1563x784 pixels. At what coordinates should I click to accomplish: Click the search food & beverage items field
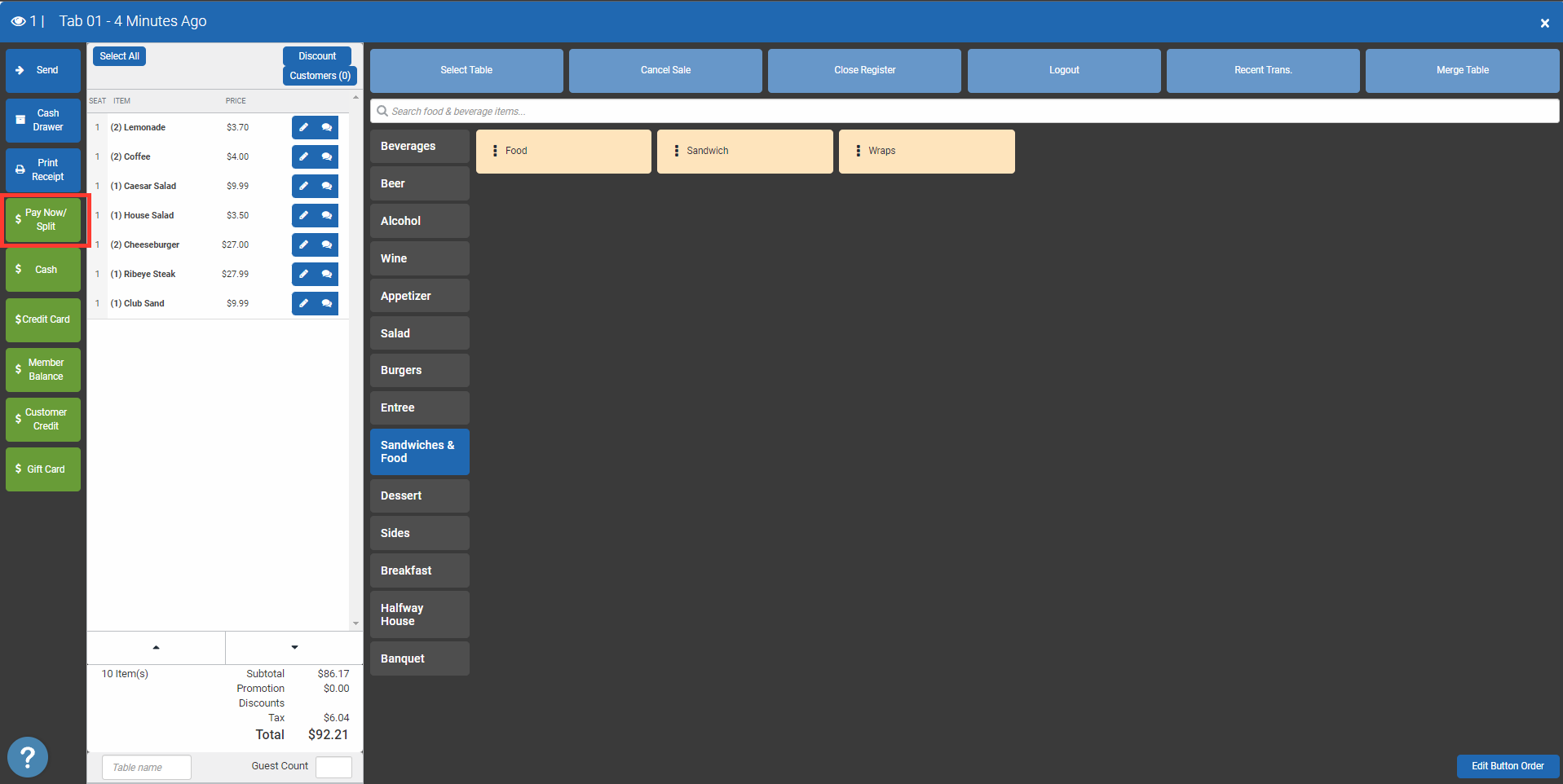(964, 112)
